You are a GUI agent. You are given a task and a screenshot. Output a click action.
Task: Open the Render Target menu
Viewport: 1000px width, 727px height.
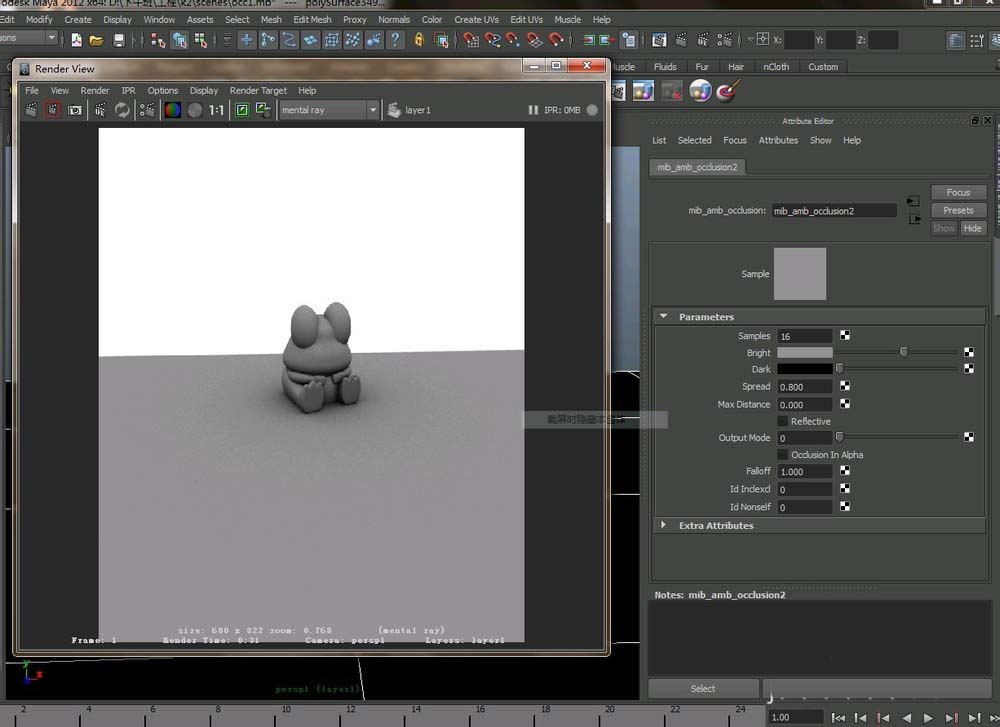tap(258, 90)
